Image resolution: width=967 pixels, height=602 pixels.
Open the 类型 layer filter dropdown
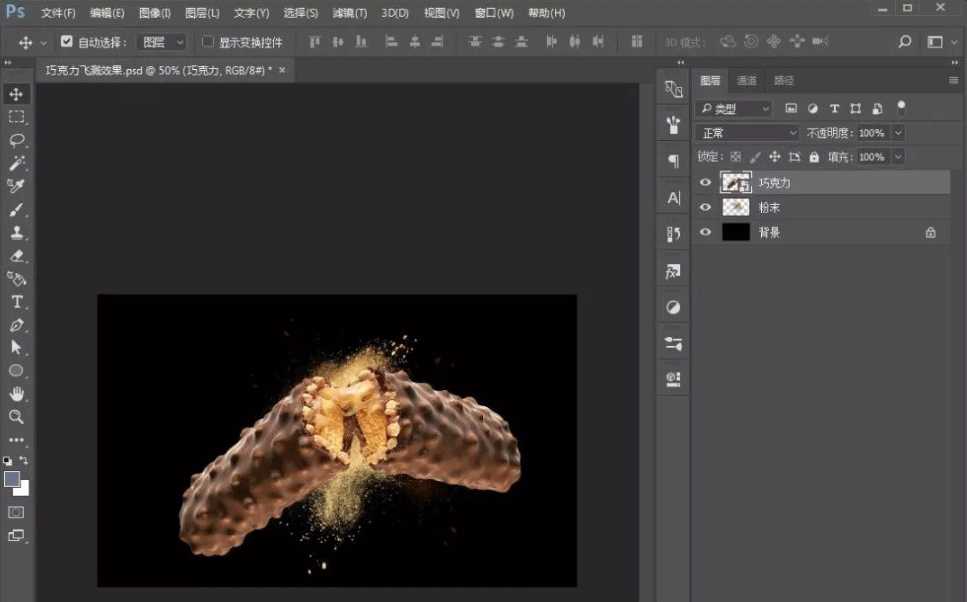point(735,108)
